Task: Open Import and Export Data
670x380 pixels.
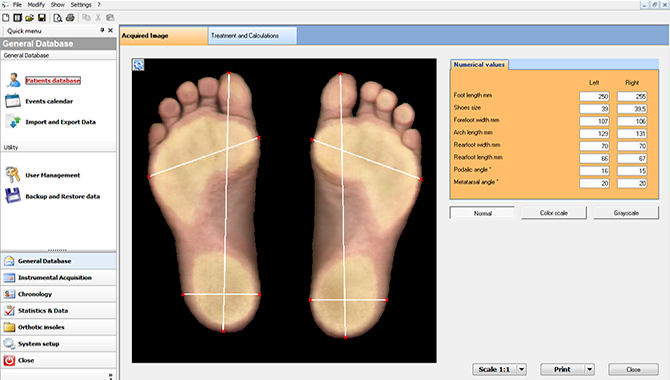Action: 61,122
